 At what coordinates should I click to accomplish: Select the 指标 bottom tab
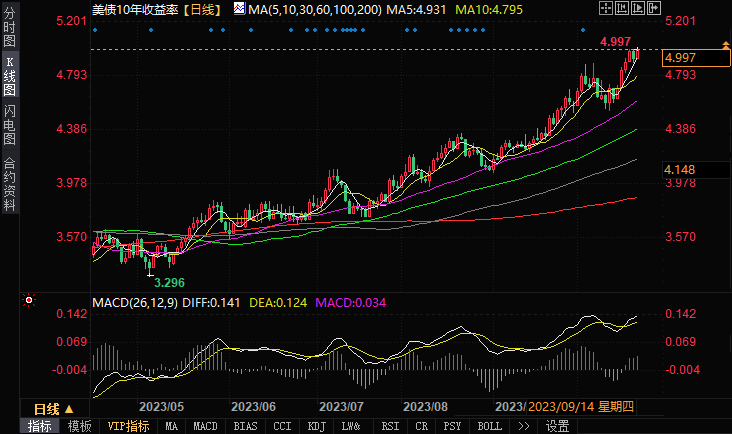(40, 426)
